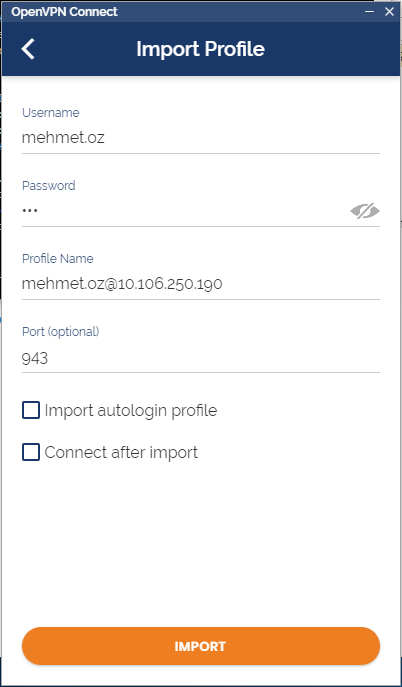Click the Username label
The width and height of the screenshot is (402, 687).
tap(51, 113)
